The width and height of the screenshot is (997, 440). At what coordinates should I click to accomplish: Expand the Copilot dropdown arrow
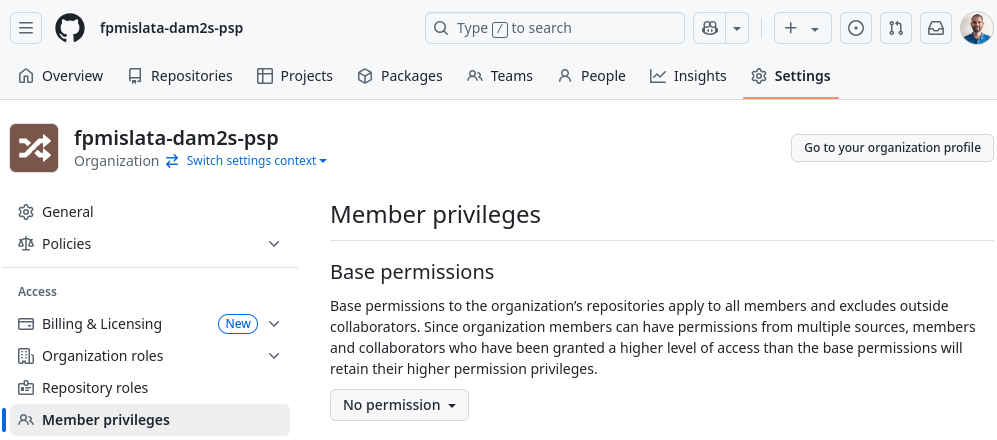[737, 28]
